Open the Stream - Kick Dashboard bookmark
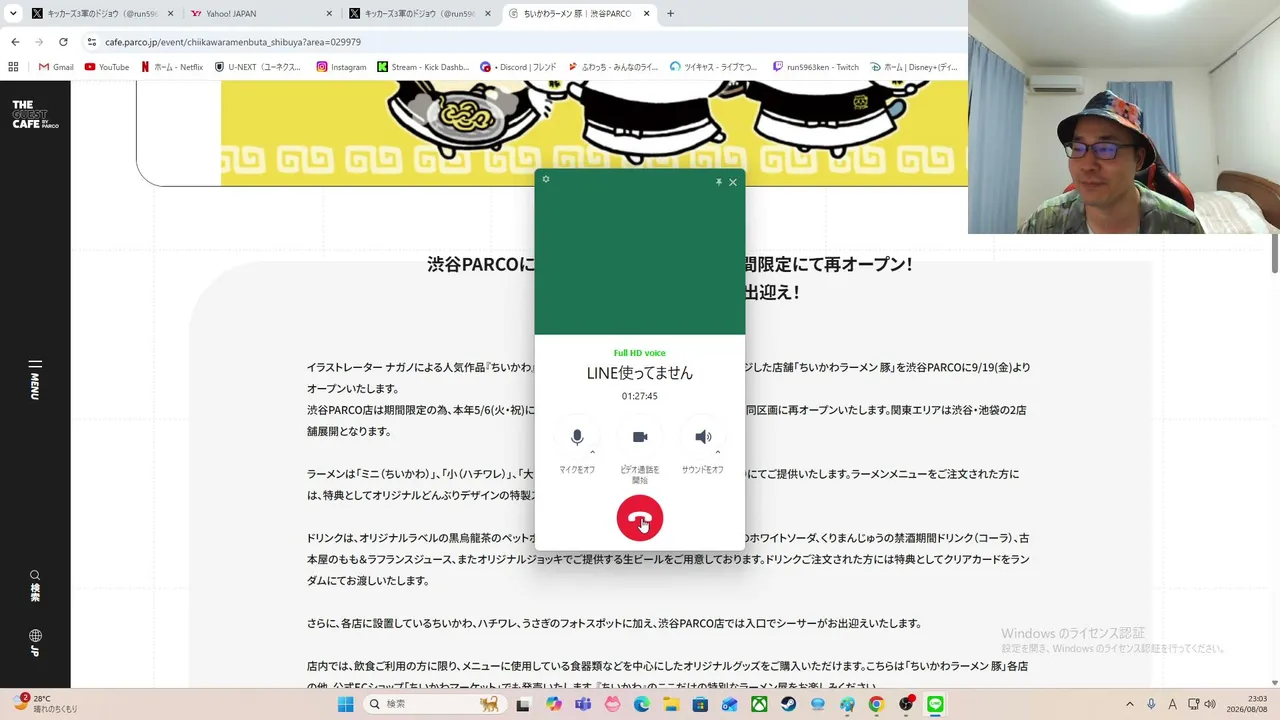The height and width of the screenshot is (720, 1280). click(x=423, y=67)
